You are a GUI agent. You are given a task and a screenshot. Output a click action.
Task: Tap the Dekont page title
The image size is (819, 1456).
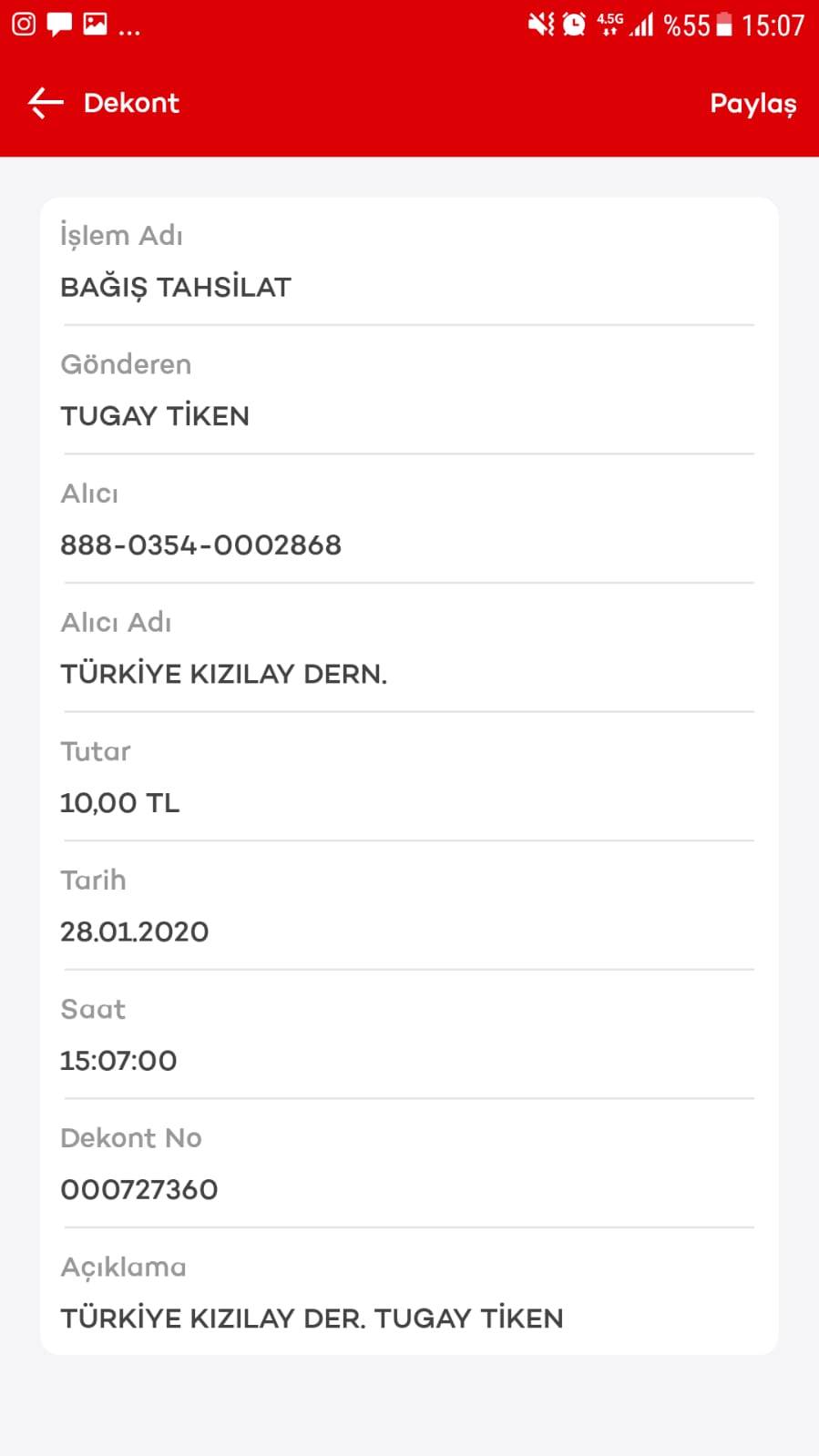[131, 103]
